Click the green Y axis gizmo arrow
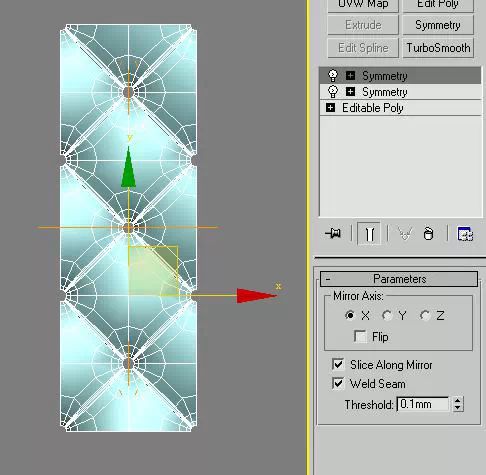 point(128,168)
